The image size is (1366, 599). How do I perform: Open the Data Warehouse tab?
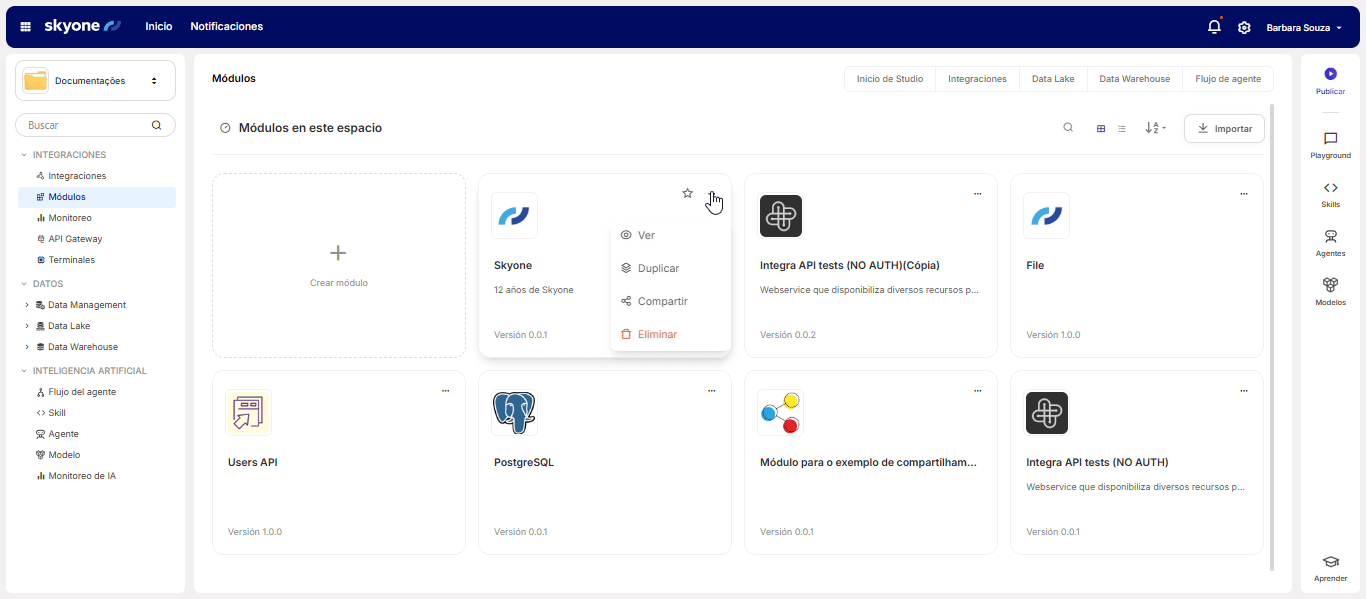point(1134,78)
